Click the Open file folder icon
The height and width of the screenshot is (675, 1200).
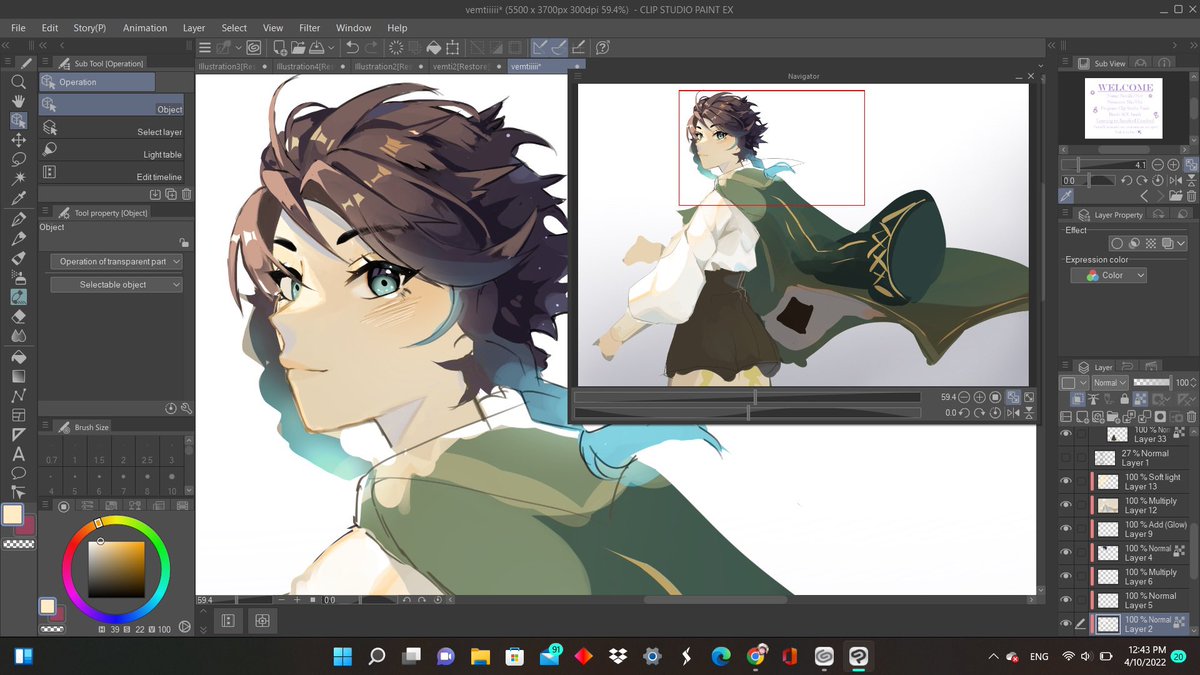[298, 47]
